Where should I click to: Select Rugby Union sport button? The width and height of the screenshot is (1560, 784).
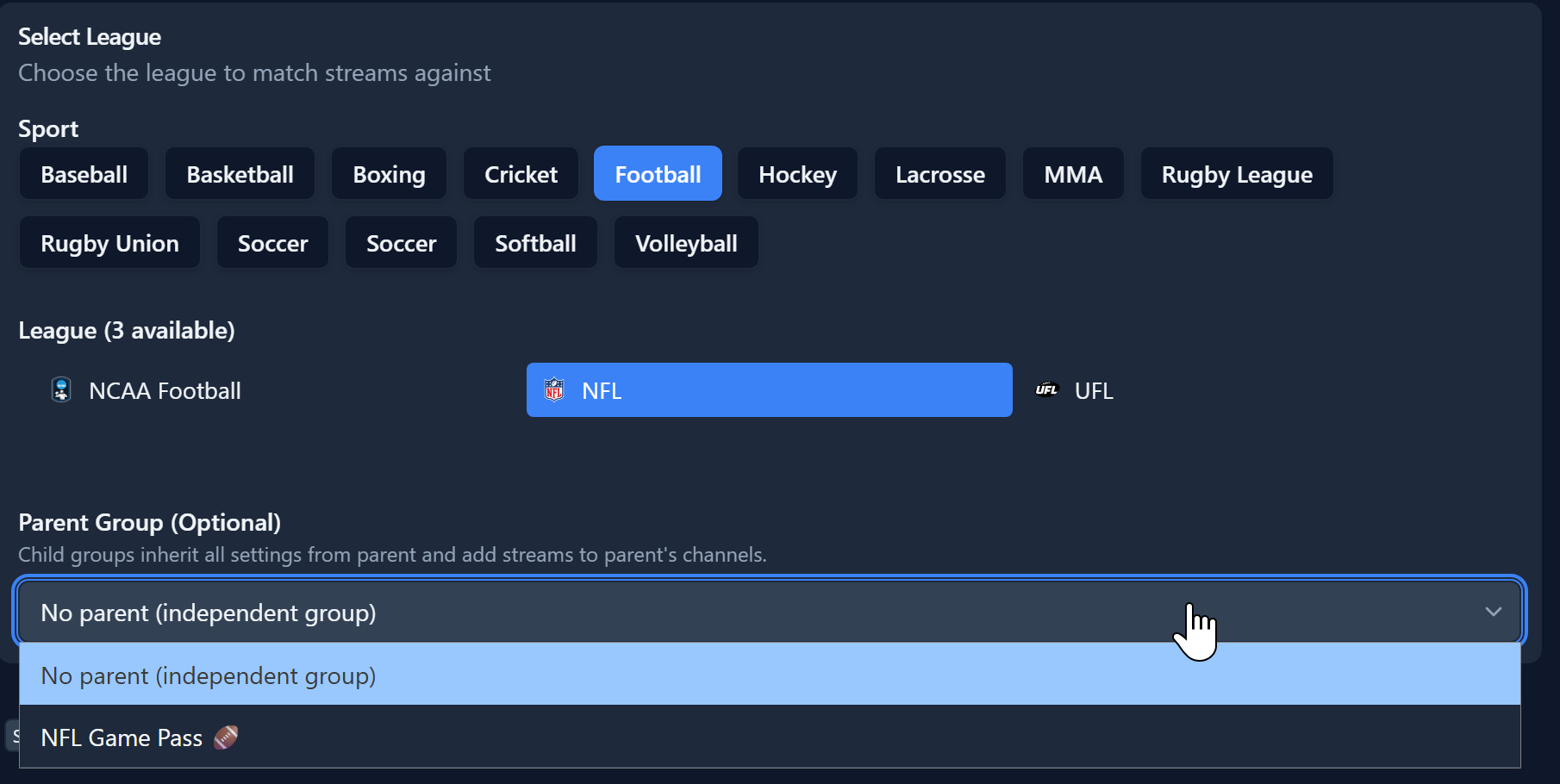click(109, 243)
